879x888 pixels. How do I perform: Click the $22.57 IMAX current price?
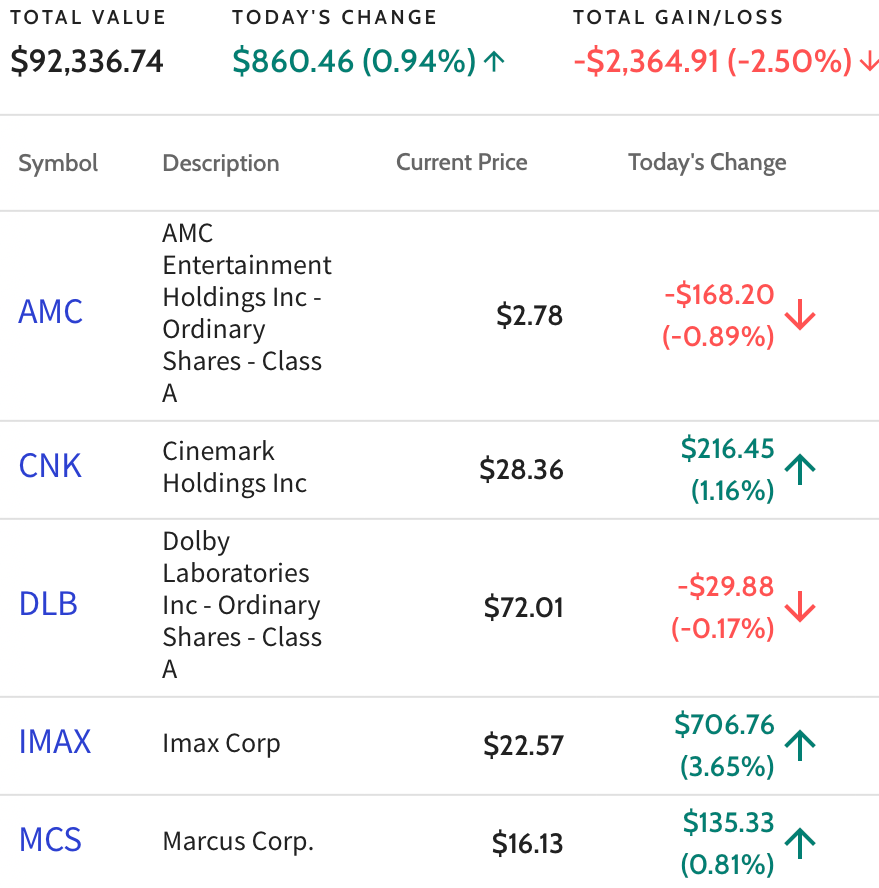pos(523,745)
